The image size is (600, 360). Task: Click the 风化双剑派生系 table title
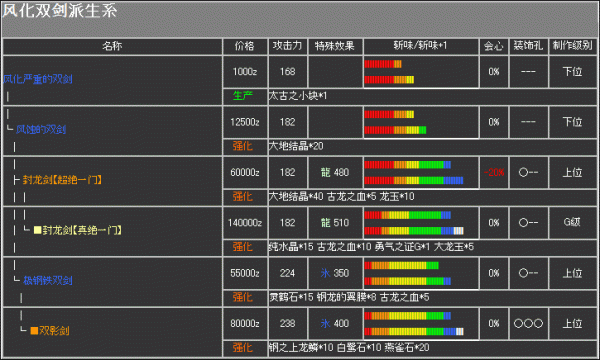(x=59, y=10)
